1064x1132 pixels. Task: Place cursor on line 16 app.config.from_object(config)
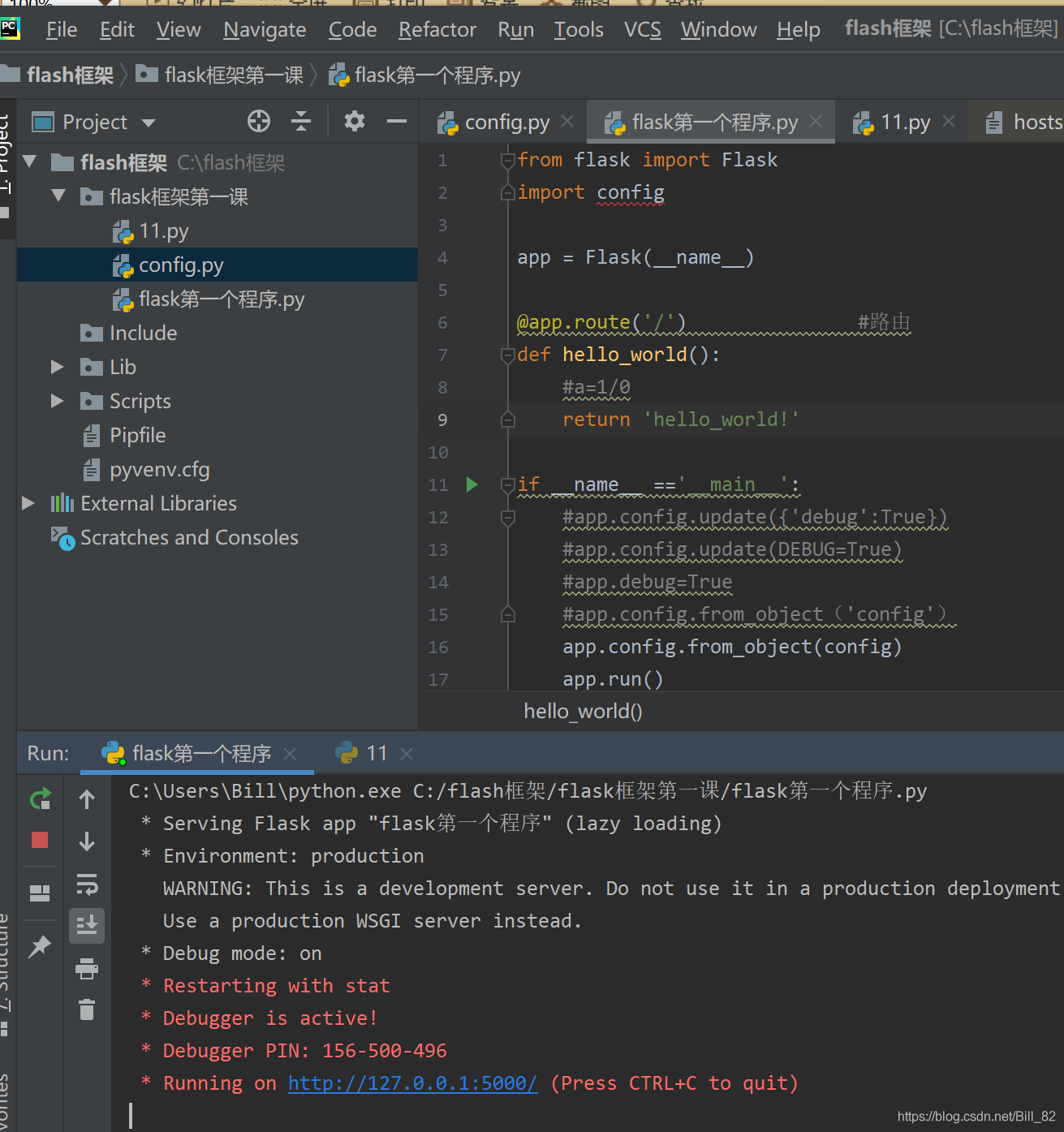(x=732, y=647)
